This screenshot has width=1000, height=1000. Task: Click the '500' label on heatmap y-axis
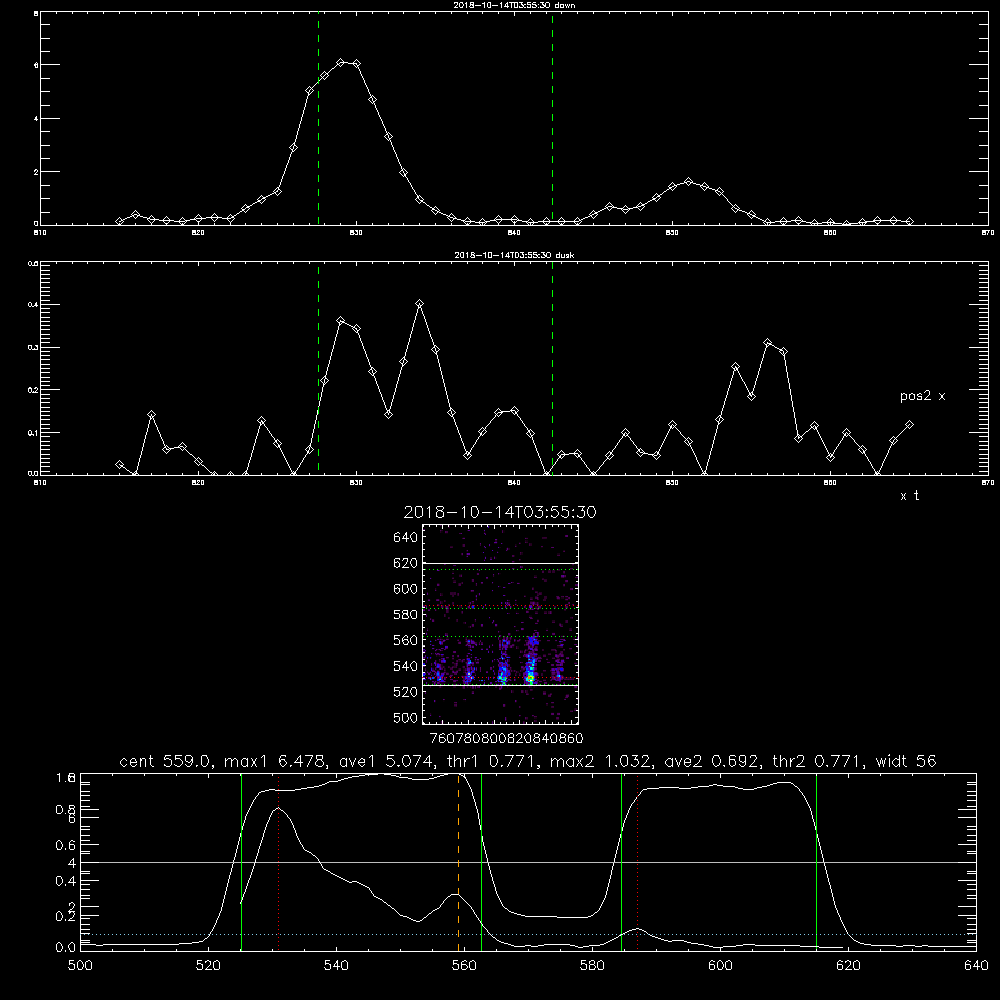pyautogui.click(x=405, y=717)
